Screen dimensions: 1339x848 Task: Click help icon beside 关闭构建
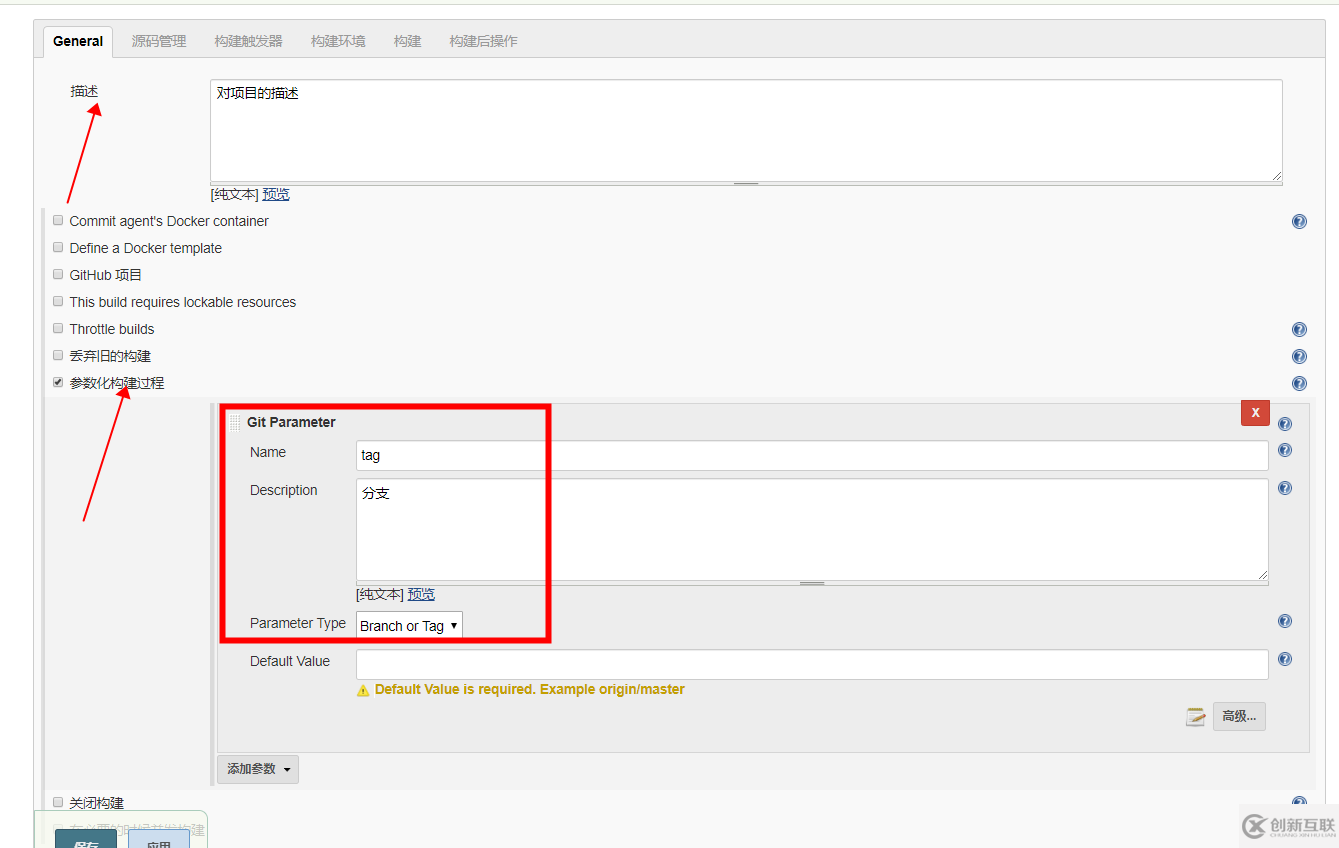[x=1298, y=802]
